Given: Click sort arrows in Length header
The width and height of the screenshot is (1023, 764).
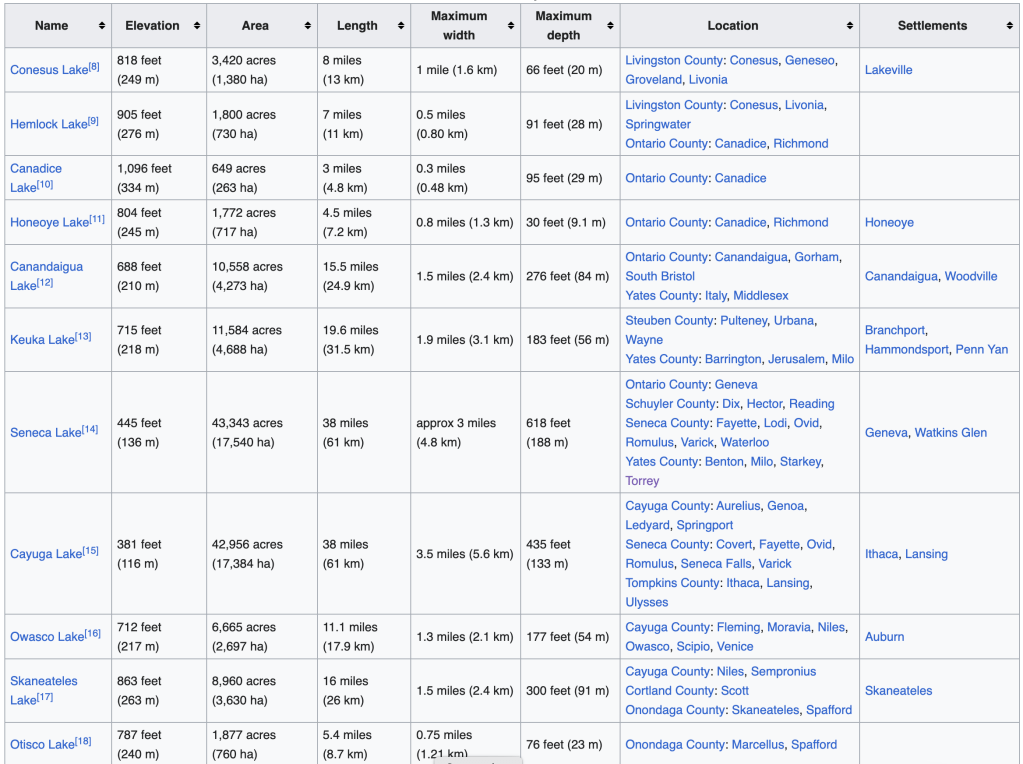Looking at the screenshot, I should [400, 26].
